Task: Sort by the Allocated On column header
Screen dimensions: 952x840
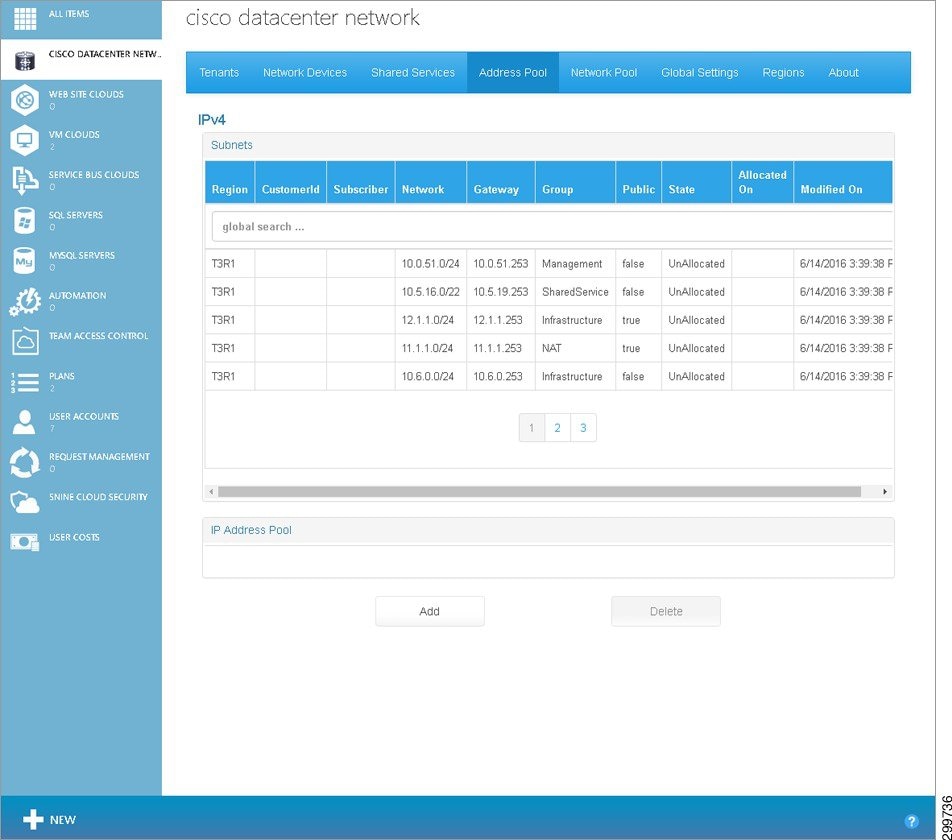Action: (762, 182)
